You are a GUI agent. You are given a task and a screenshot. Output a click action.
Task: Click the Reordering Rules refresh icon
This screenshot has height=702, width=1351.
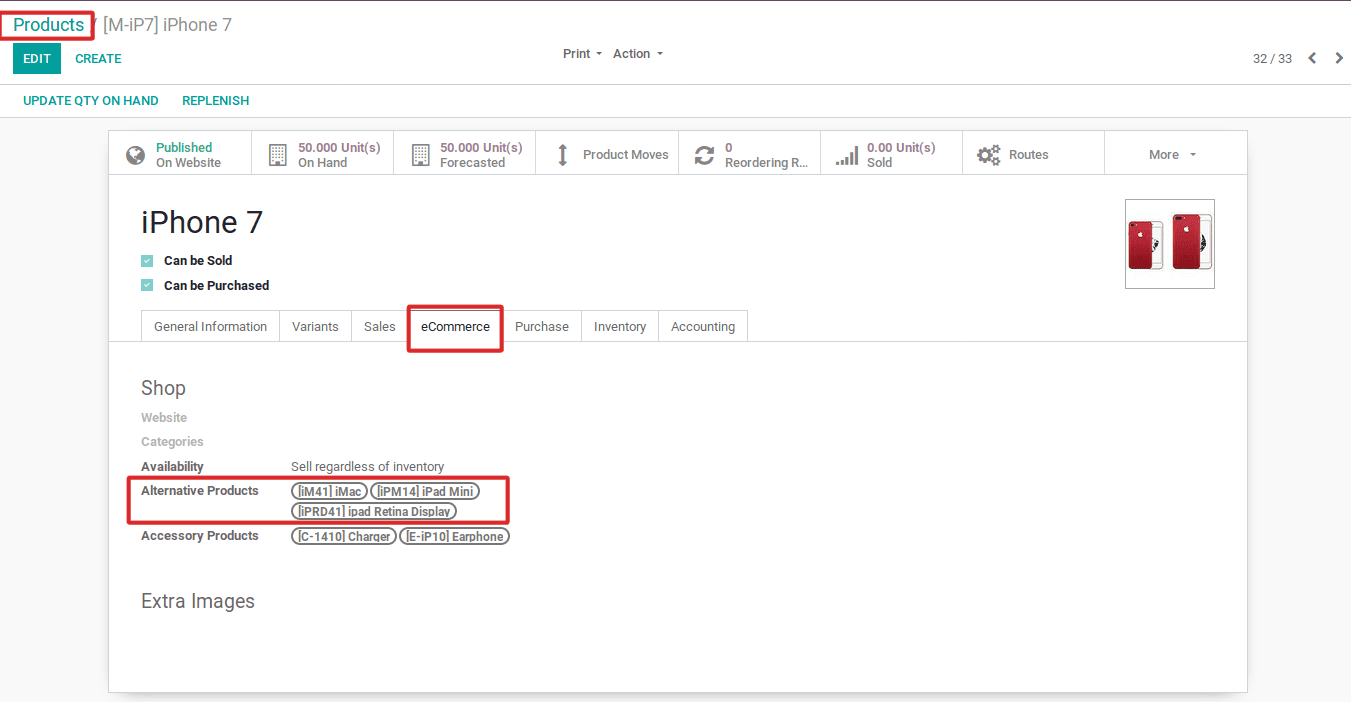(x=705, y=155)
